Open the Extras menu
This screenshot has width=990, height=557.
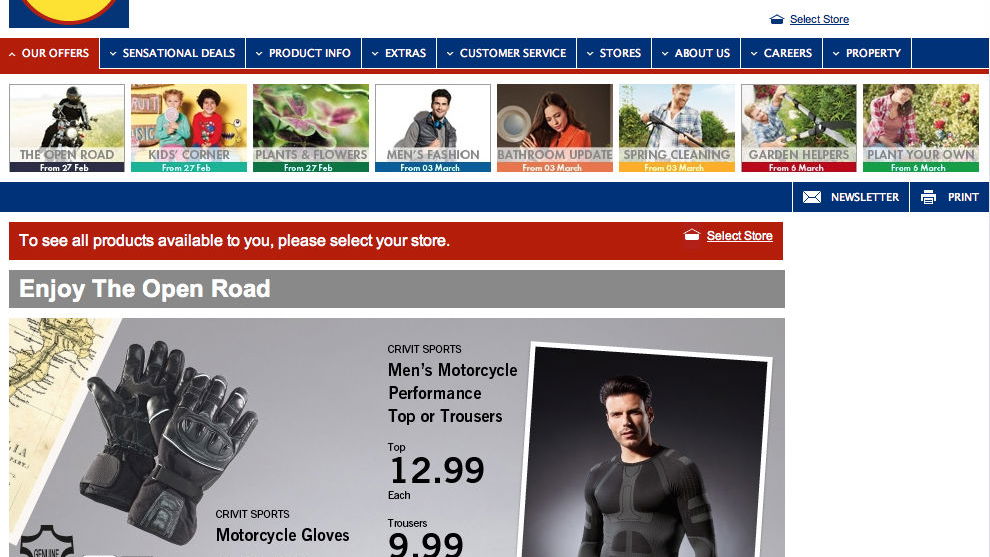pyautogui.click(x=399, y=53)
